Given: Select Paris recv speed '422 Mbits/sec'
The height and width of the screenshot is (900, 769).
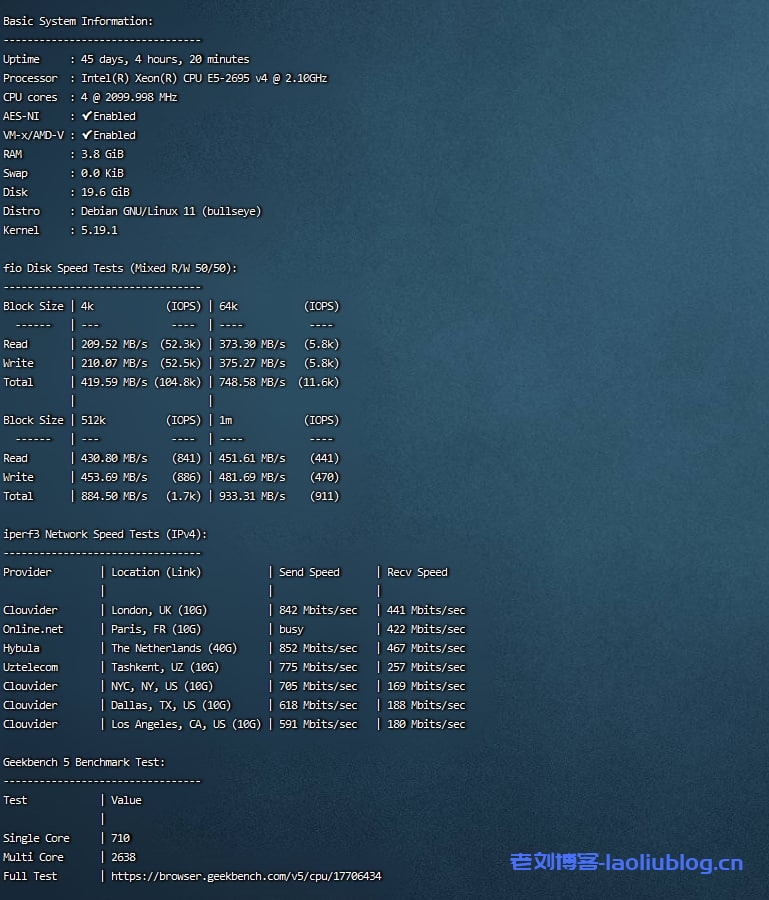Looking at the screenshot, I should (x=426, y=629).
